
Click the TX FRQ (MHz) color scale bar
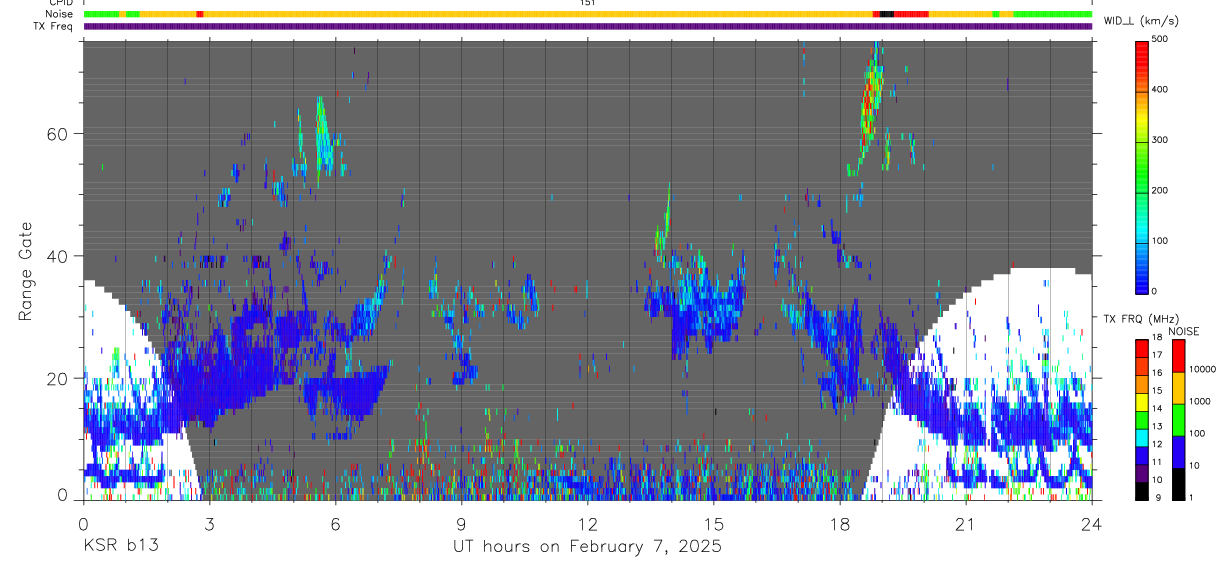[1142, 420]
